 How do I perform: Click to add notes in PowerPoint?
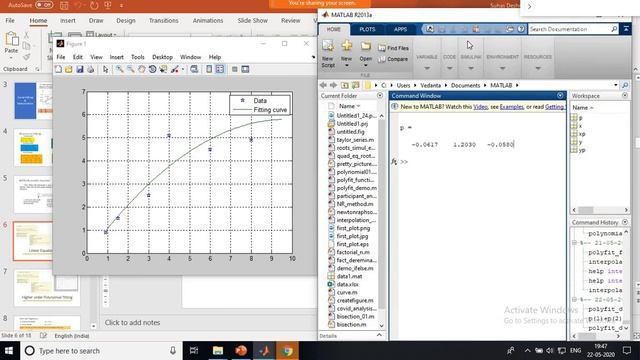(132, 322)
